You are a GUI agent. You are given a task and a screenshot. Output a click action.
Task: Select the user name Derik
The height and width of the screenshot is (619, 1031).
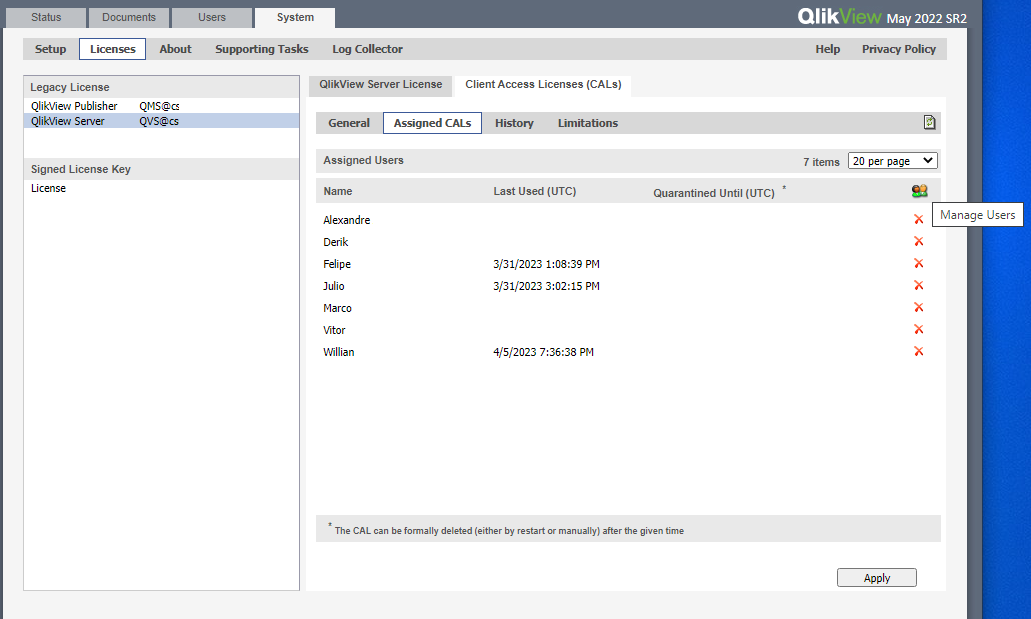(x=335, y=242)
